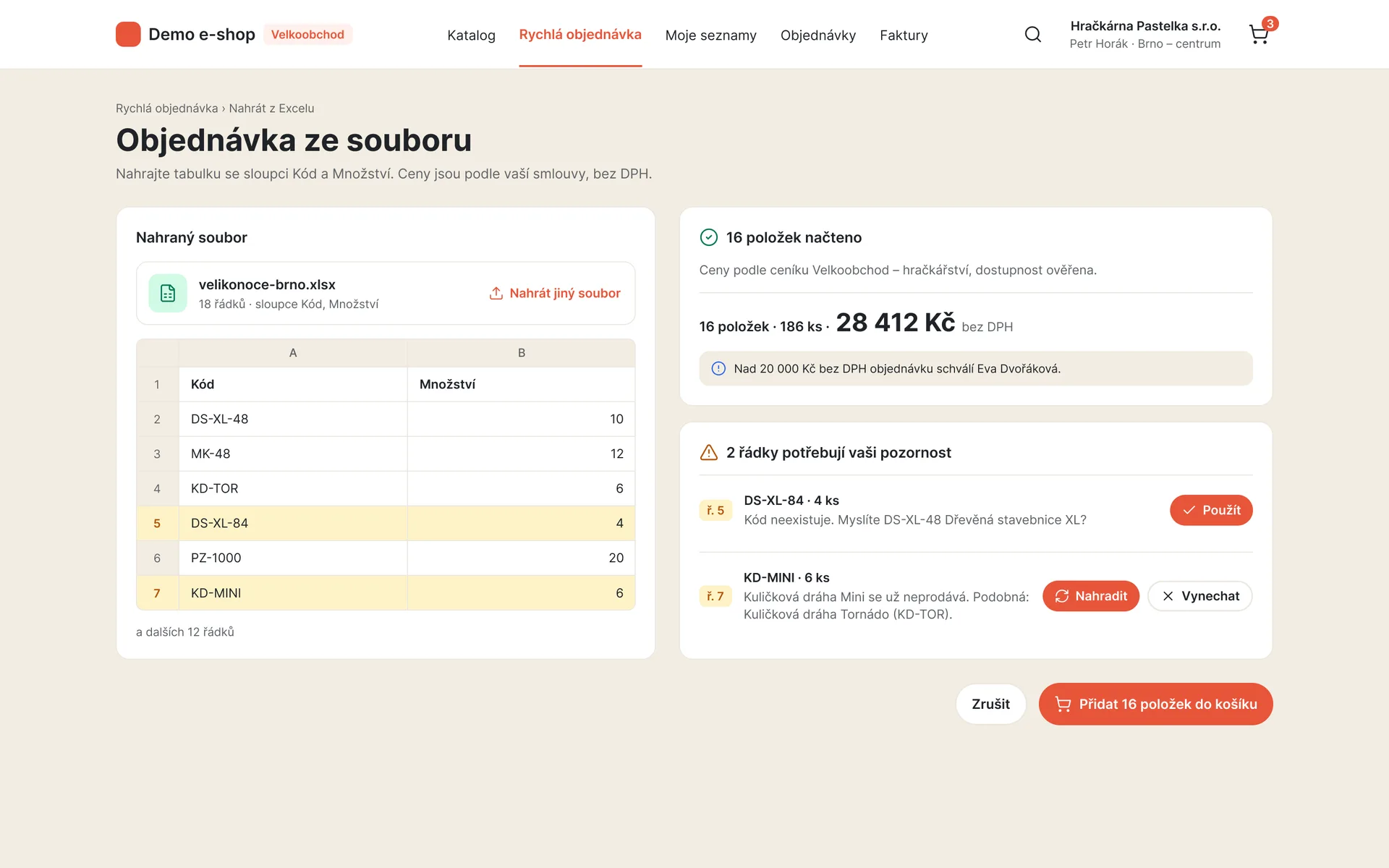Click Přidat 16 položek do košíku
1389x868 pixels.
click(x=1155, y=705)
